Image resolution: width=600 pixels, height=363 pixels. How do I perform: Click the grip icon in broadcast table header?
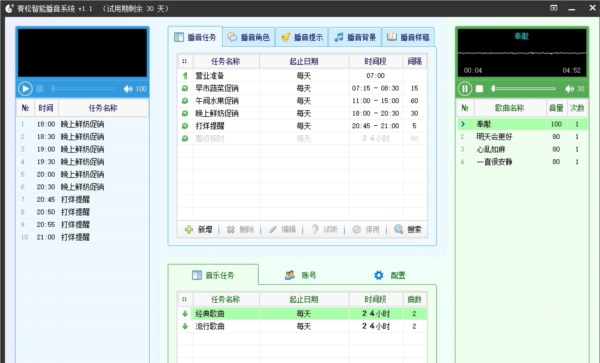click(185, 62)
